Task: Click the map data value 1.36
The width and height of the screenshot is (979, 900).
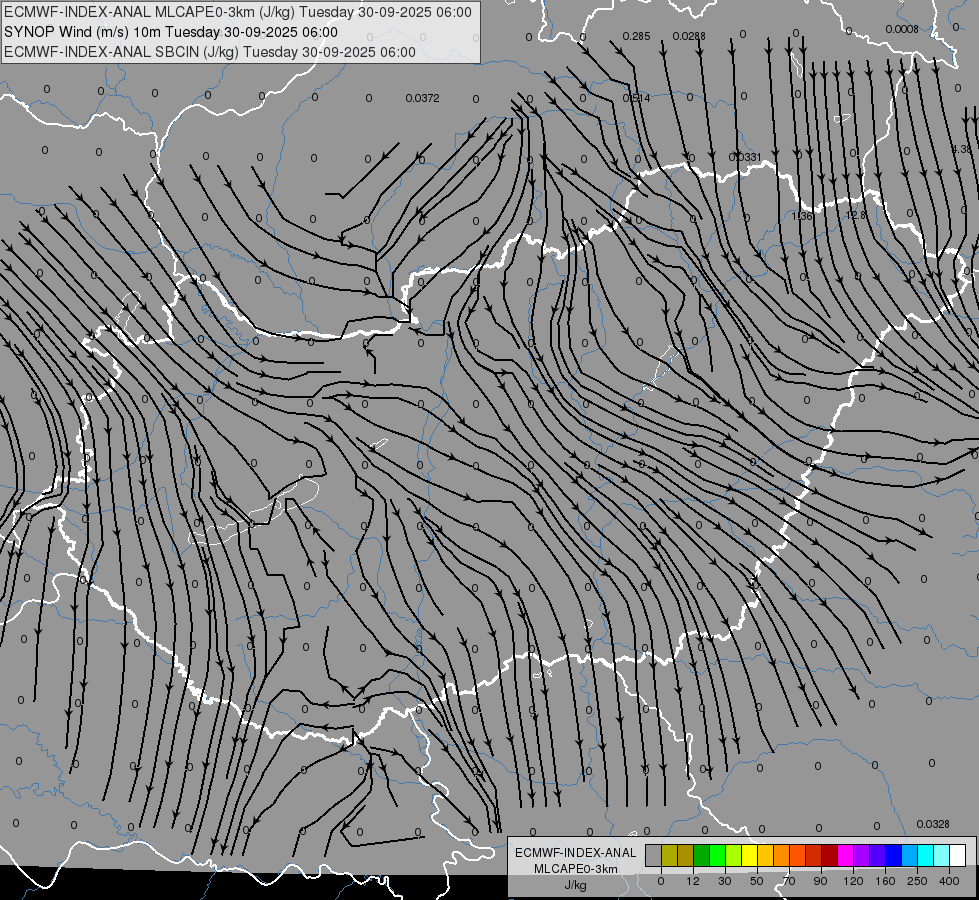Action: pos(802,216)
